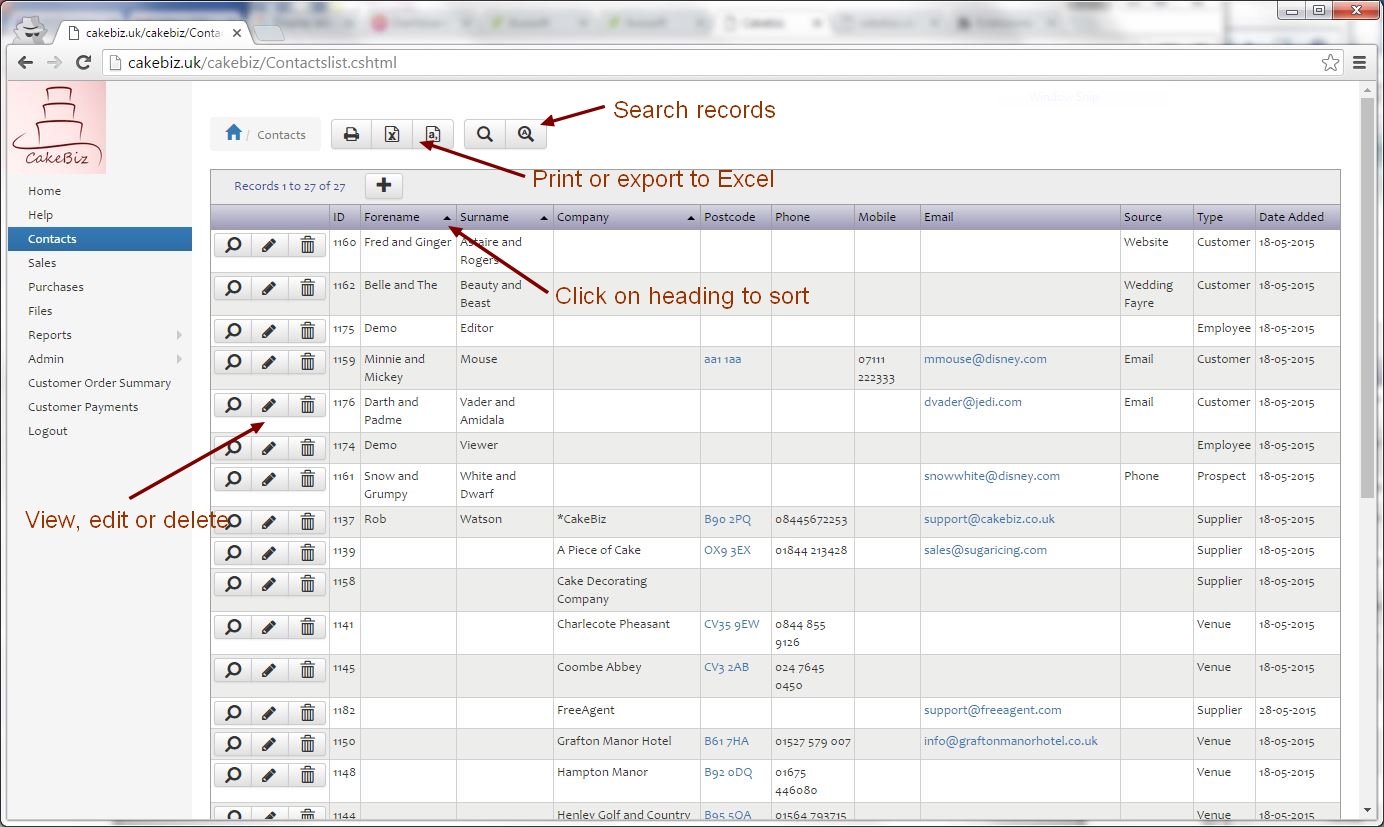This screenshot has width=1384, height=827.
Task: Select the Export to Excel icon
Action: [391, 134]
